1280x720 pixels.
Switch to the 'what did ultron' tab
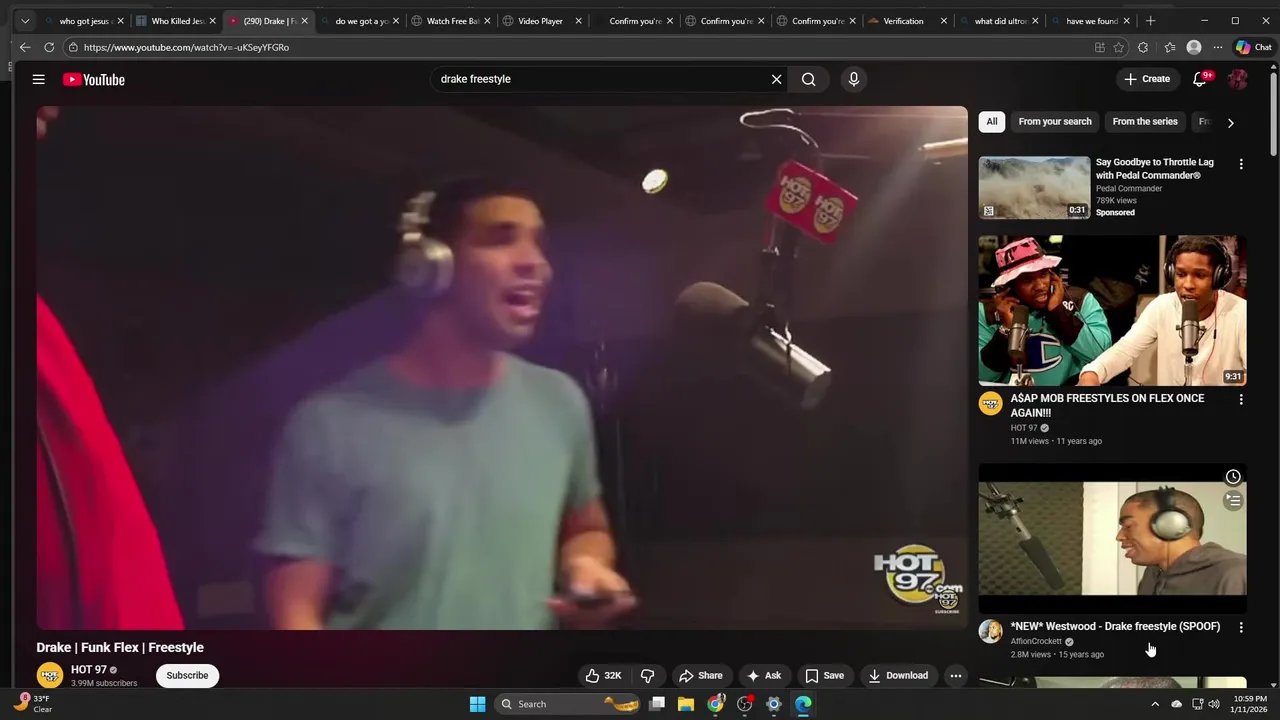tap(999, 21)
